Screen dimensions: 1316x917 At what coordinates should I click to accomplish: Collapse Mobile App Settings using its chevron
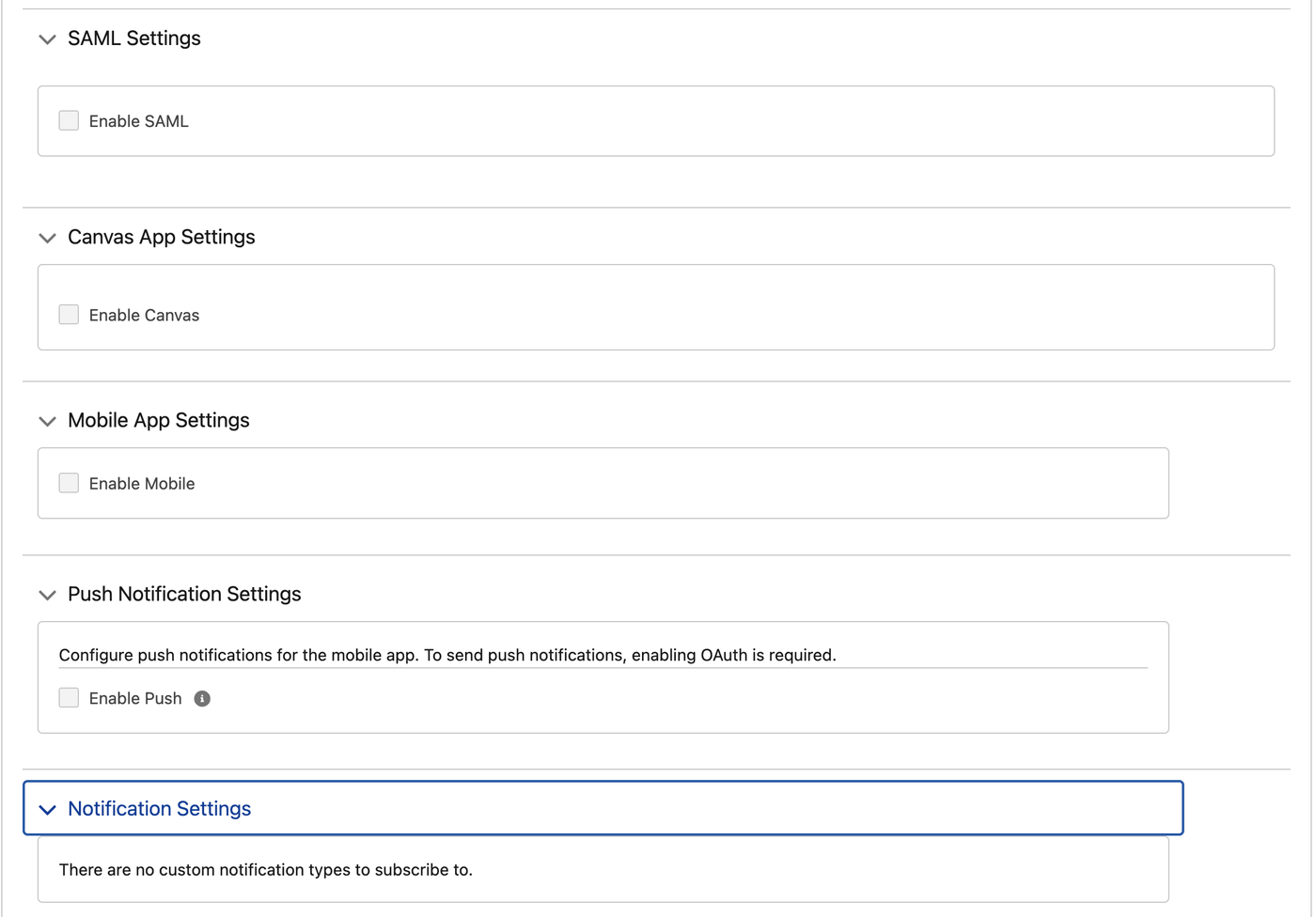[x=47, y=421]
